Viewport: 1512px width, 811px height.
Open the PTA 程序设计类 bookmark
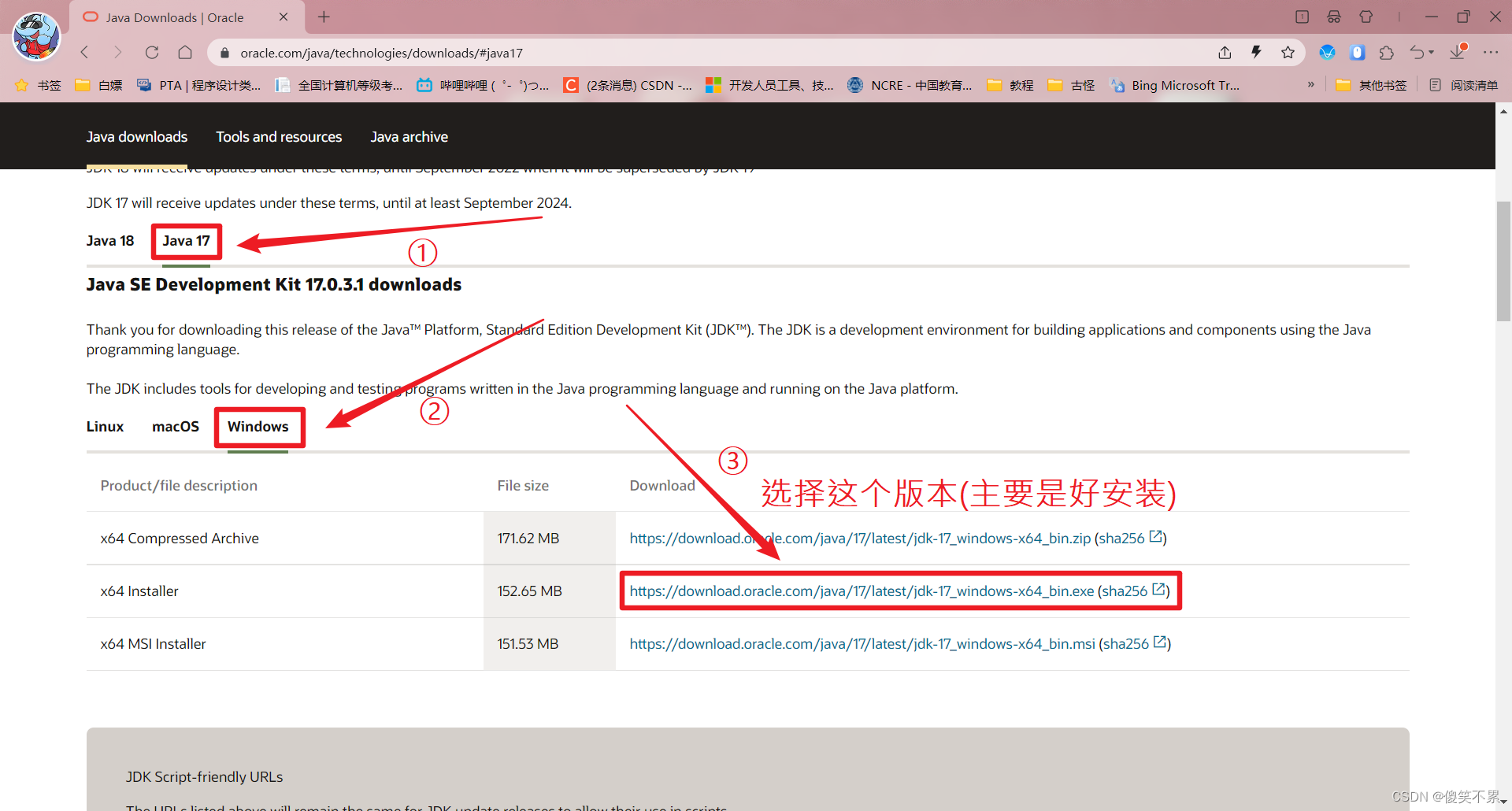point(199,85)
